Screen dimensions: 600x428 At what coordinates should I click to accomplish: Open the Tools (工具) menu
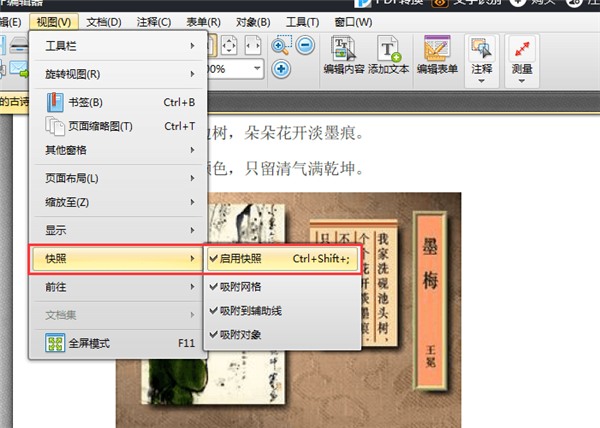302,22
